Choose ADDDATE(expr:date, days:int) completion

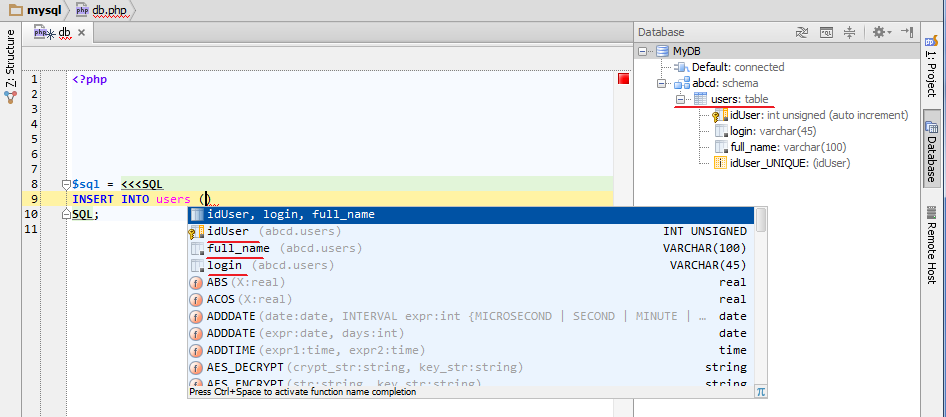[x=471, y=333]
